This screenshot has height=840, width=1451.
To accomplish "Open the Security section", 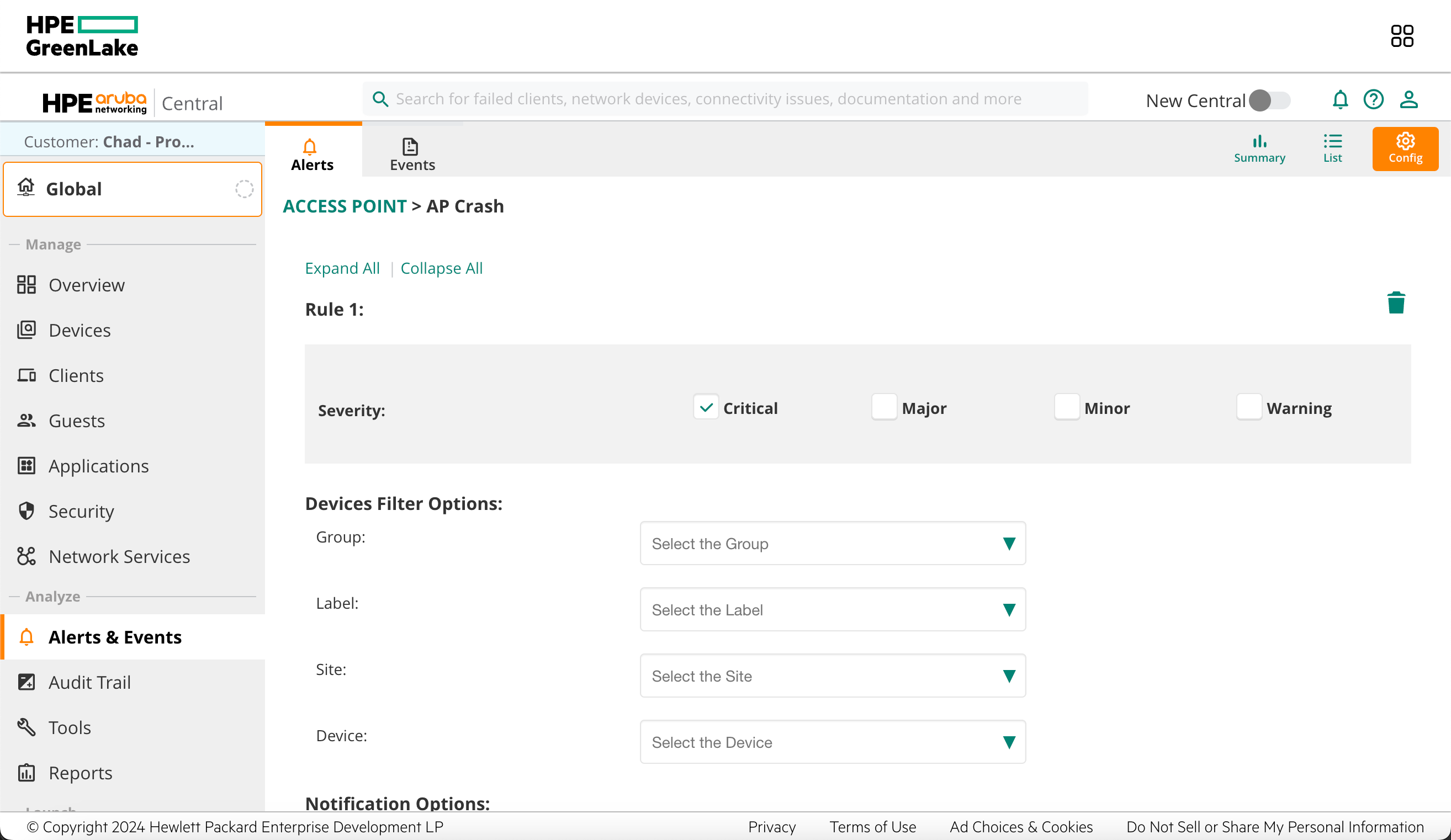I will coord(81,511).
